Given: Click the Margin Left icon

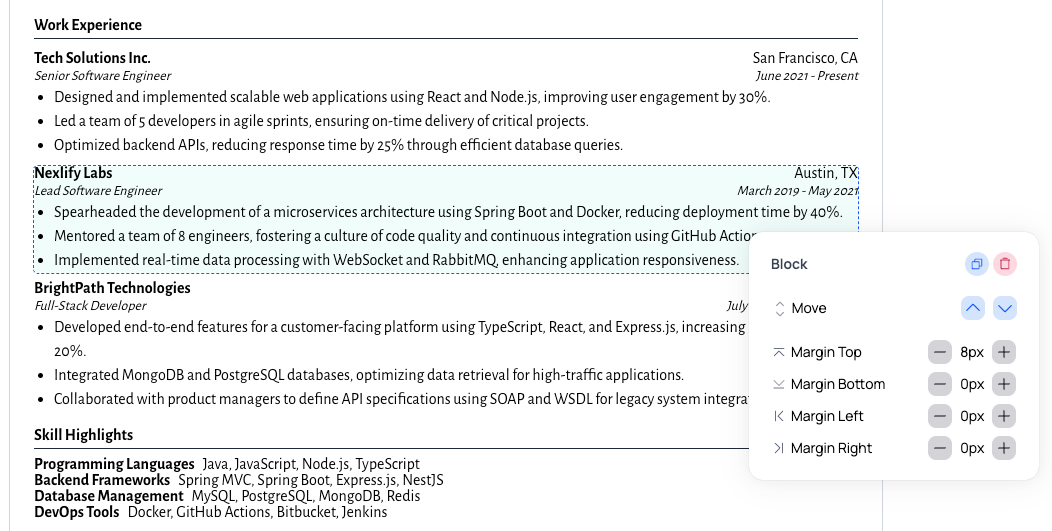Looking at the screenshot, I should [x=779, y=416].
